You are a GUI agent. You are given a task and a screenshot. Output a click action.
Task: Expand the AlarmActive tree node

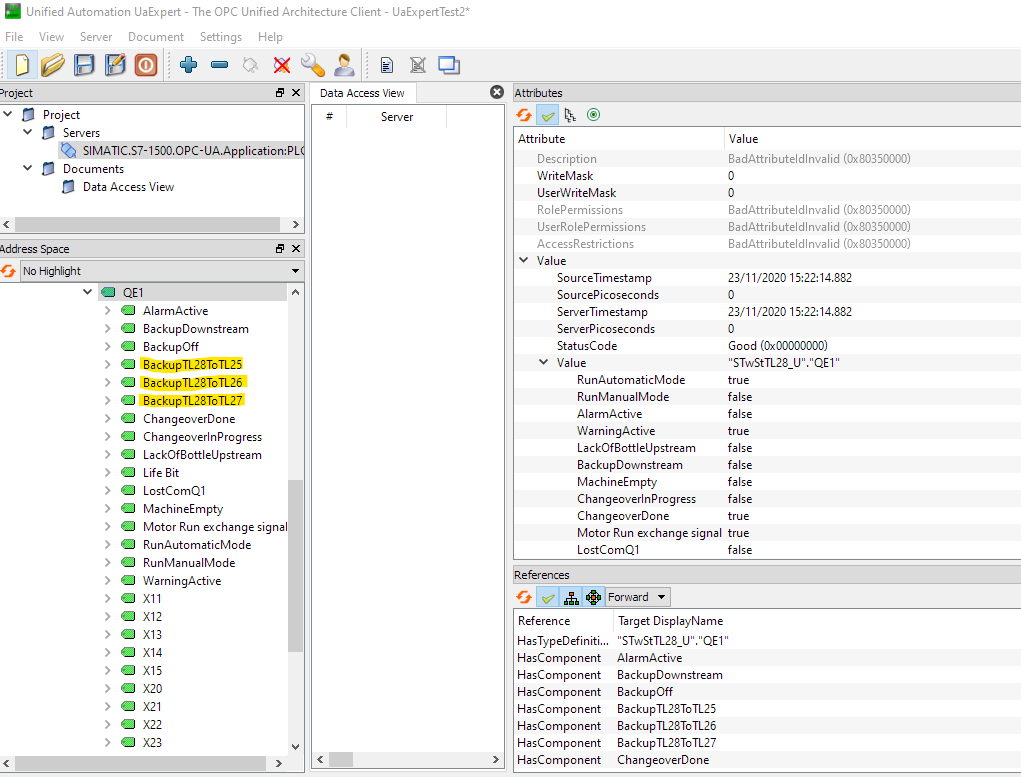[107, 311]
